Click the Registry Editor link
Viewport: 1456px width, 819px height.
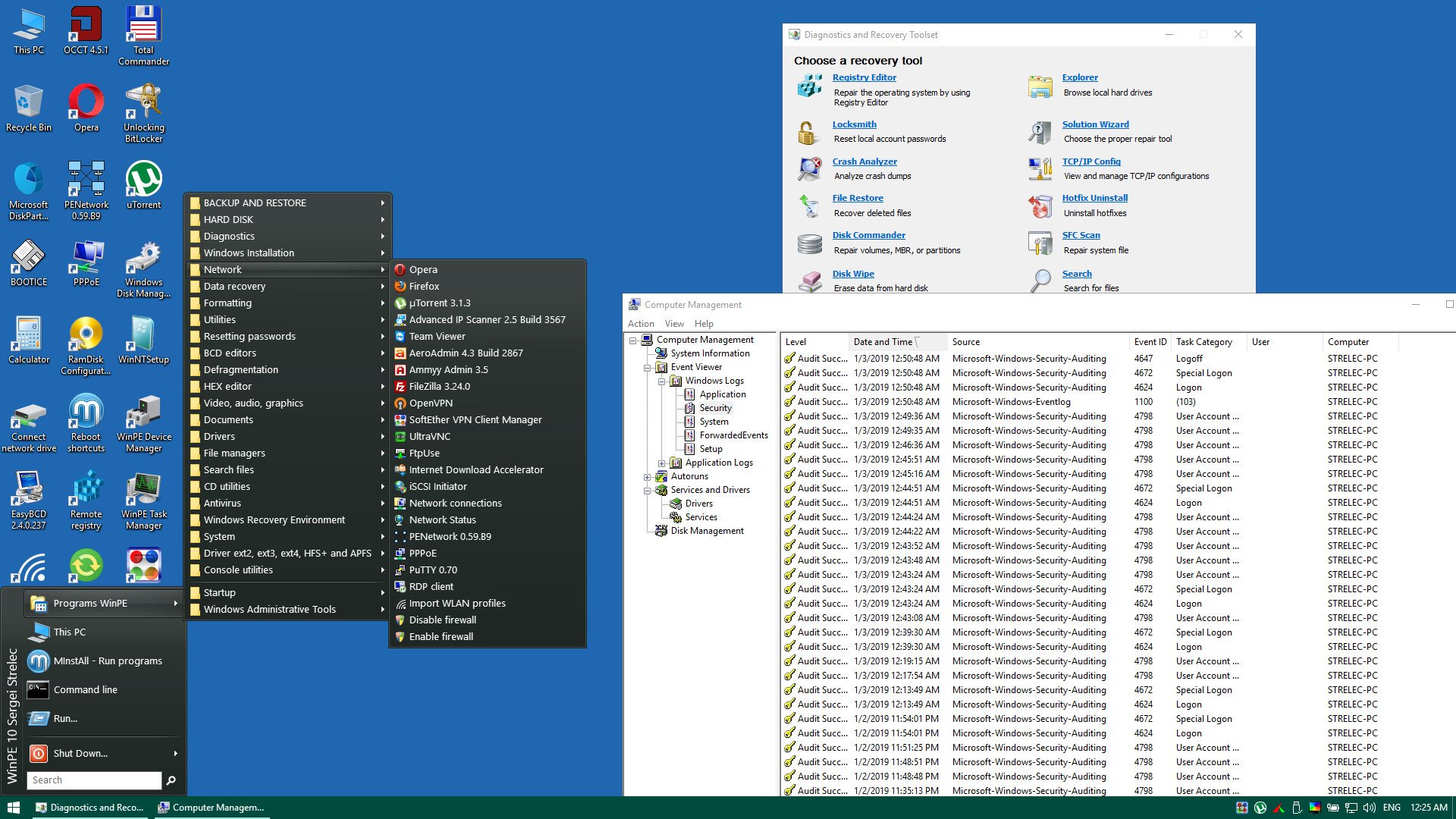(x=864, y=77)
